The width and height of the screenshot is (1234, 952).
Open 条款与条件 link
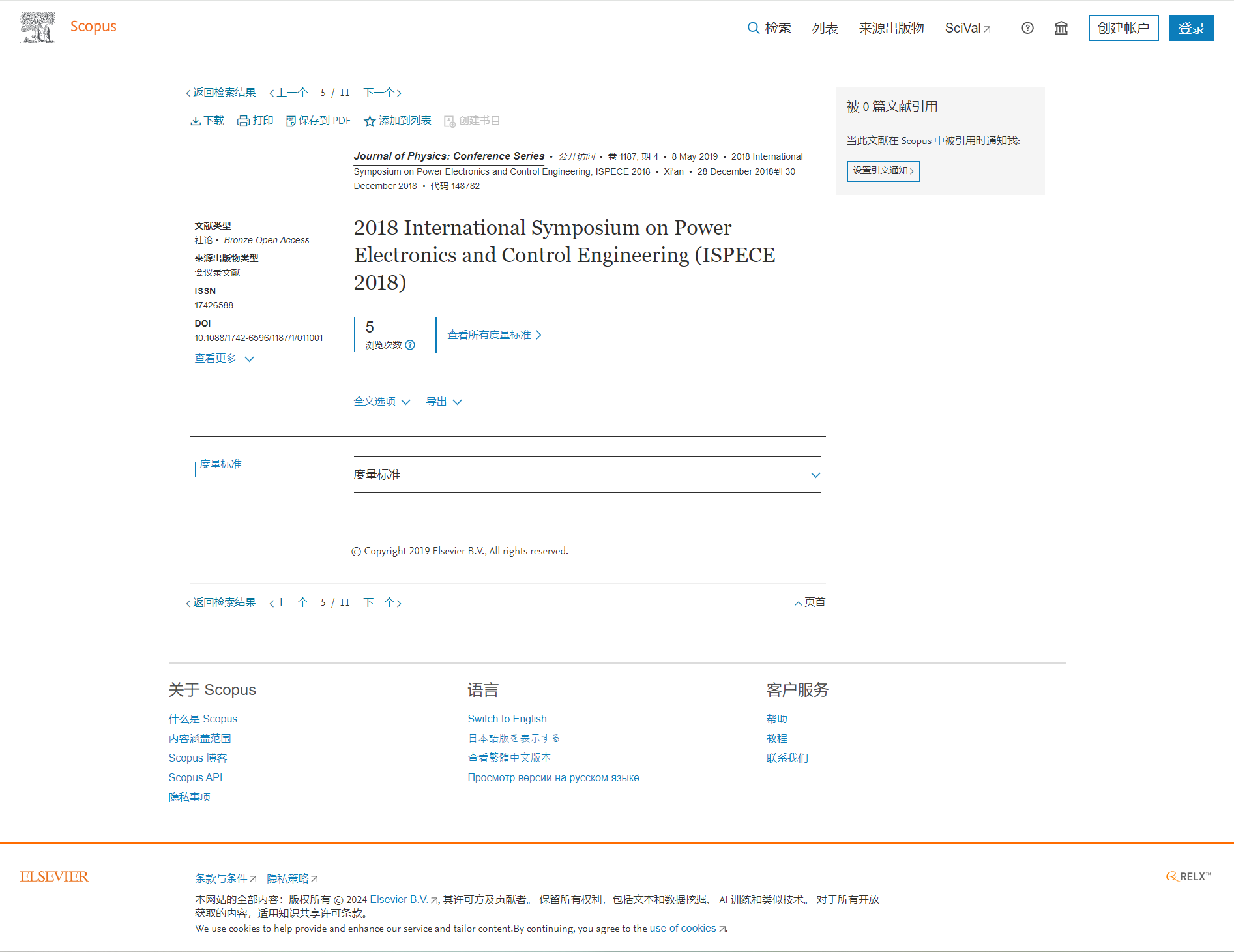pyautogui.click(x=226, y=878)
